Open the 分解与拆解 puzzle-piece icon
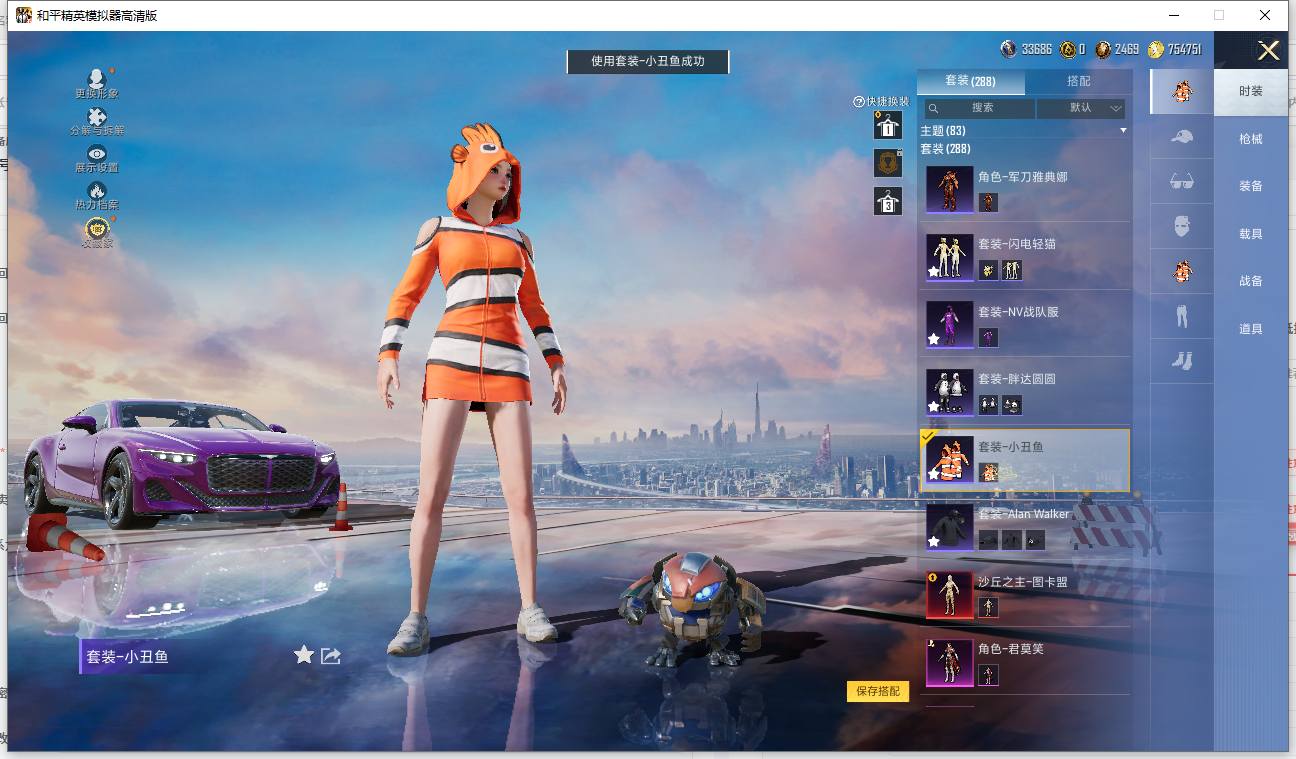Image resolution: width=1296 pixels, height=759 pixels. [x=96, y=117]
